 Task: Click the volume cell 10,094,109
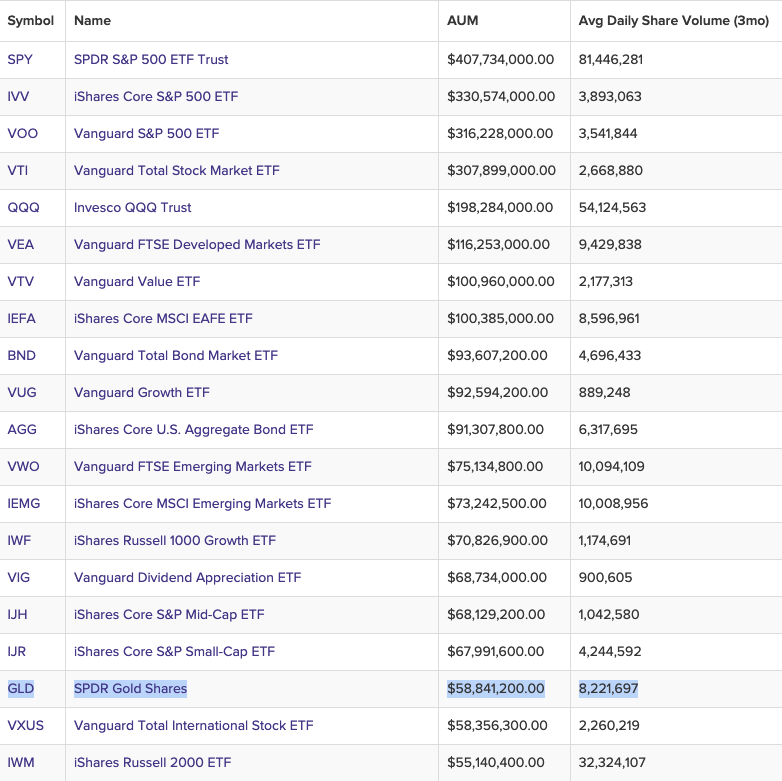(611, 466)
